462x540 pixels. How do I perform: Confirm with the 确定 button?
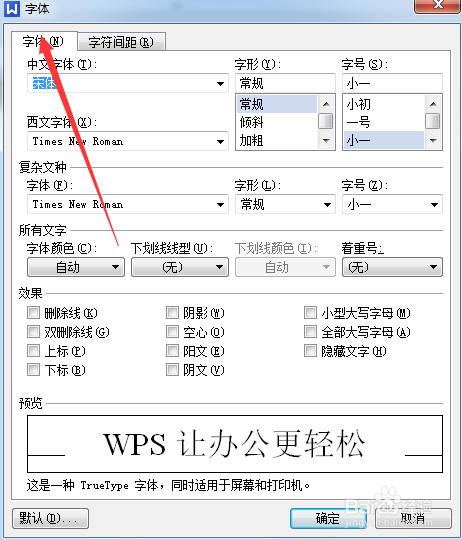click(x=328, y=518)
